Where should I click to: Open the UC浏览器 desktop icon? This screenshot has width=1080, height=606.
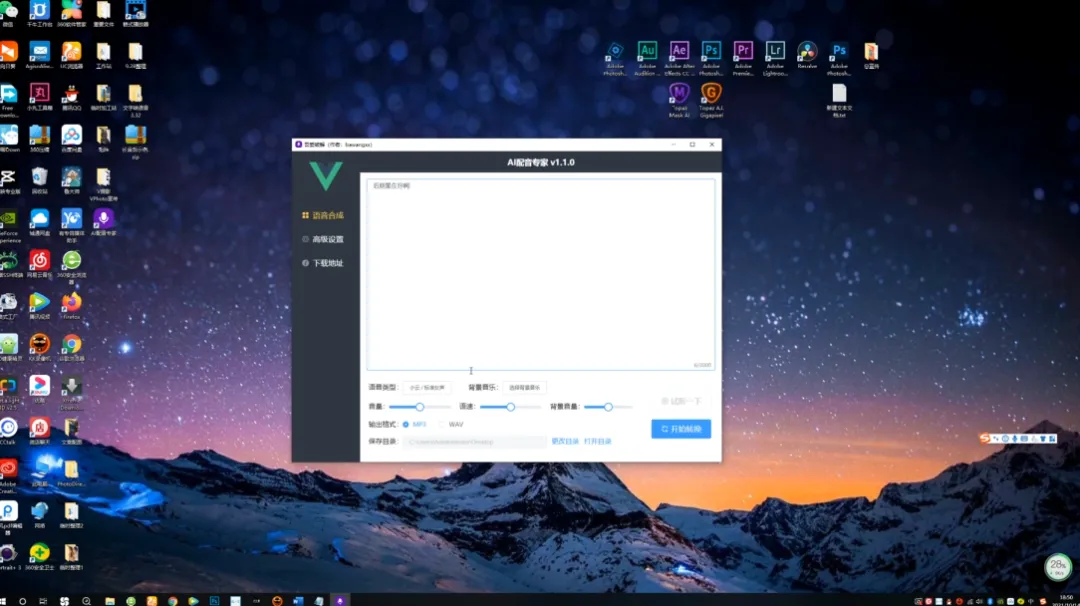71,56
